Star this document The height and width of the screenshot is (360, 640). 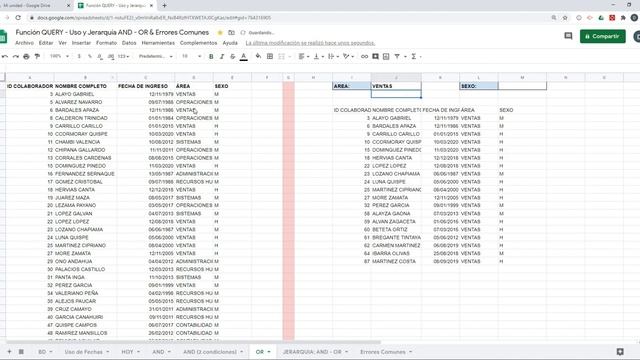220,32
